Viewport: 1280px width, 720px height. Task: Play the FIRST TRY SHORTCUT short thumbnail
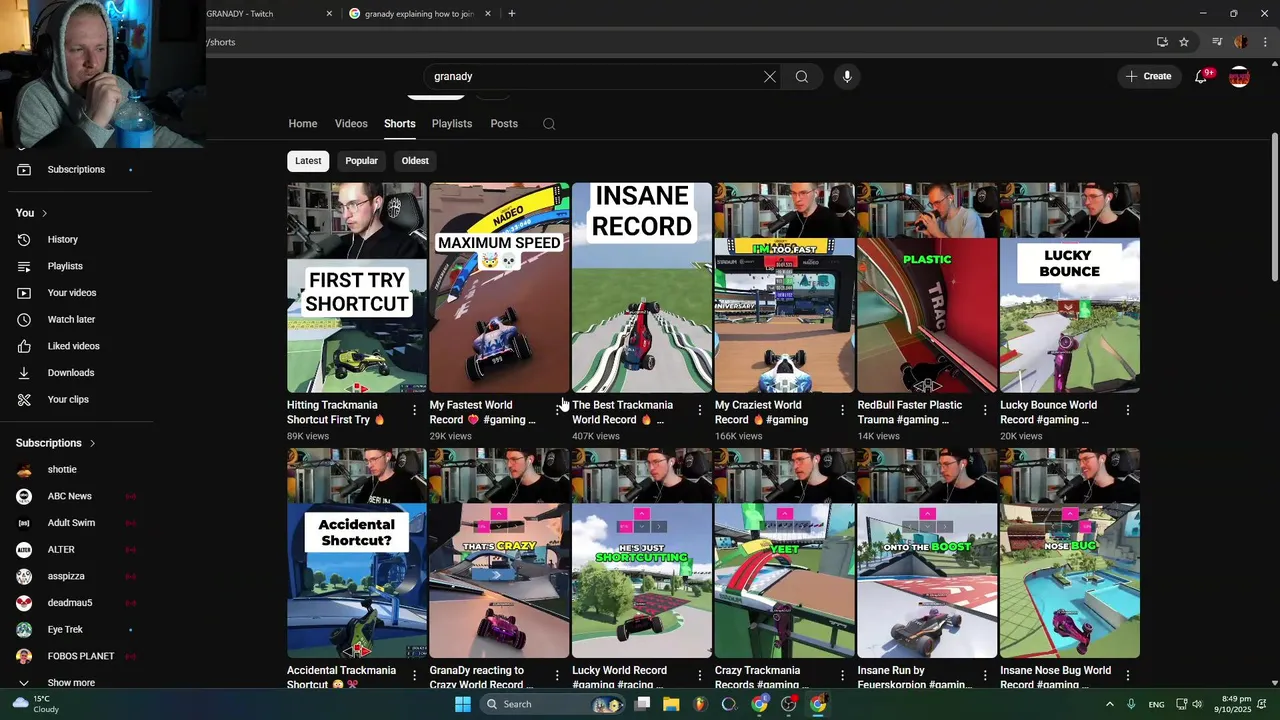[x=357, y=288]
